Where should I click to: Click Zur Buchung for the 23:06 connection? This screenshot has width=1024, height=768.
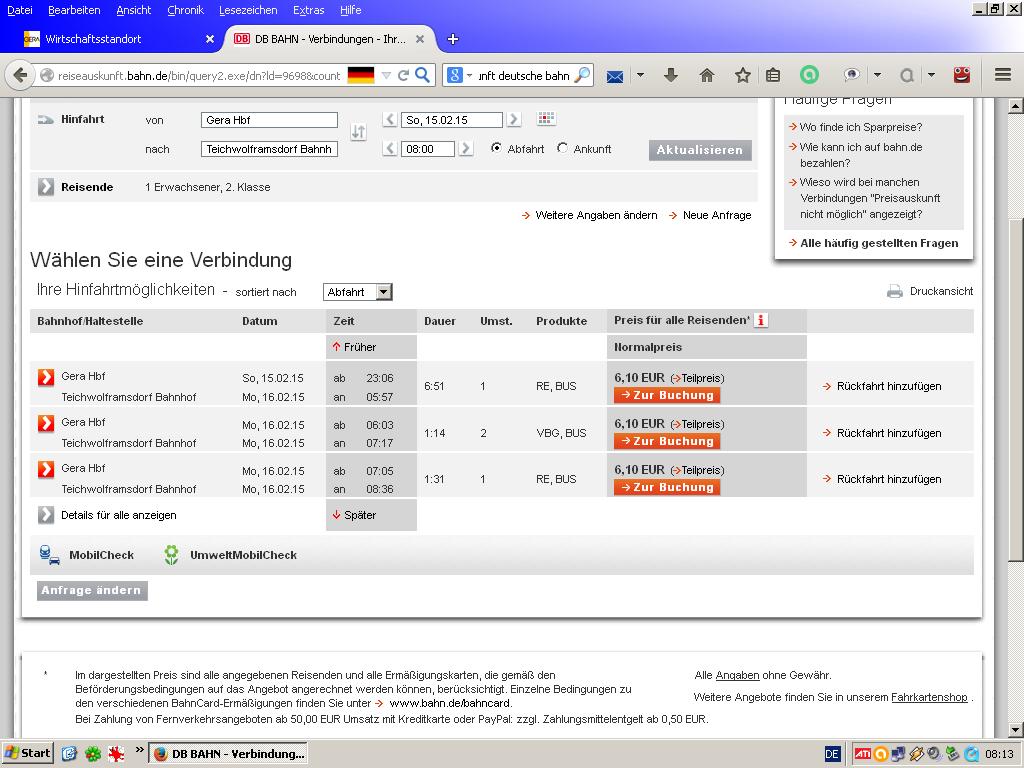point(667,395)
